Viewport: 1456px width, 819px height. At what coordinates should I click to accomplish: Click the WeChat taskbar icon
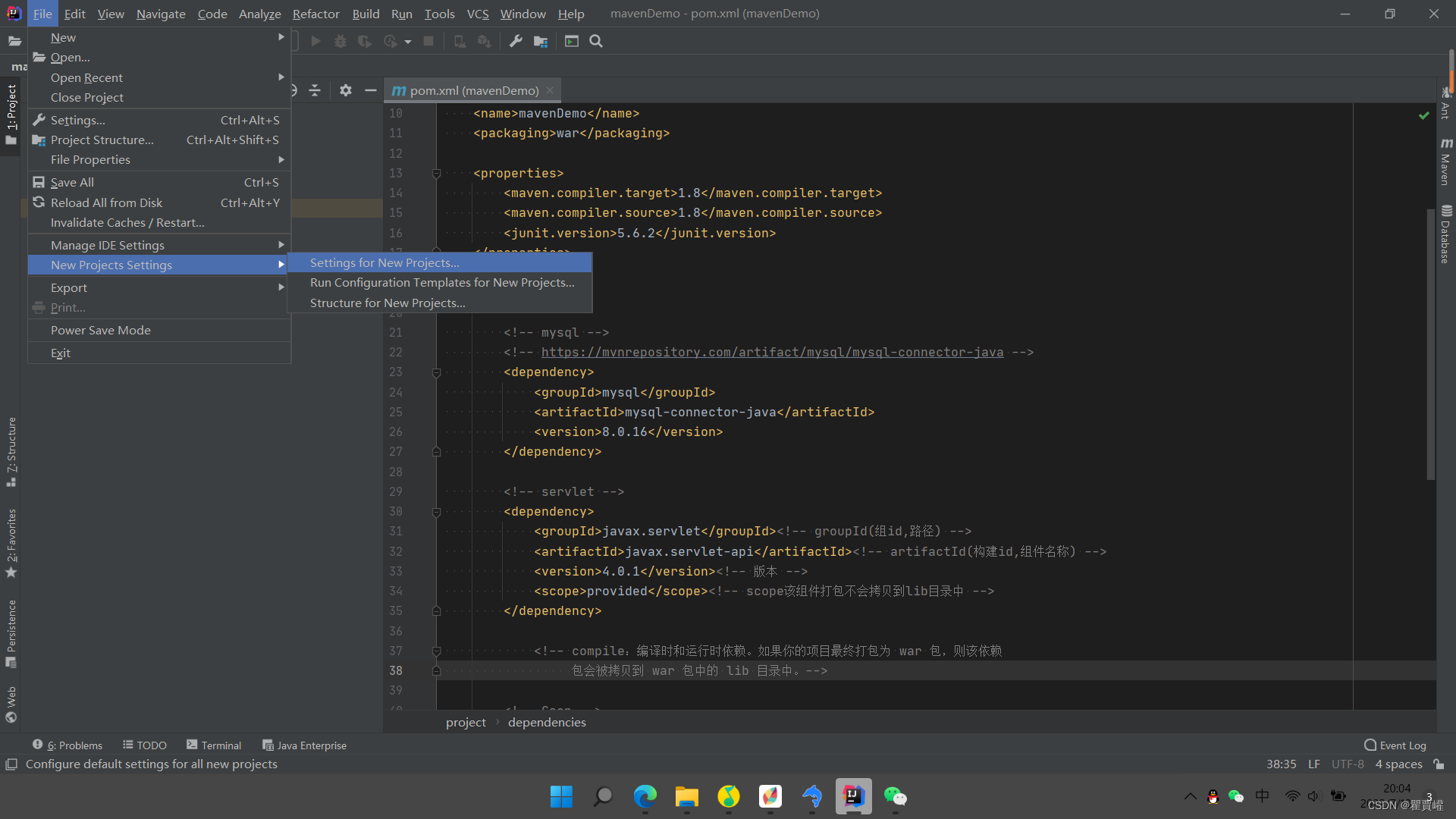tap(895, 796)
